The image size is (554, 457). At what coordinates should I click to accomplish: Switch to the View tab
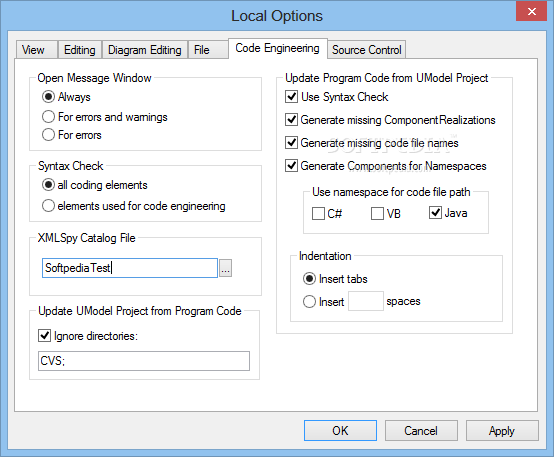(33, 50)
